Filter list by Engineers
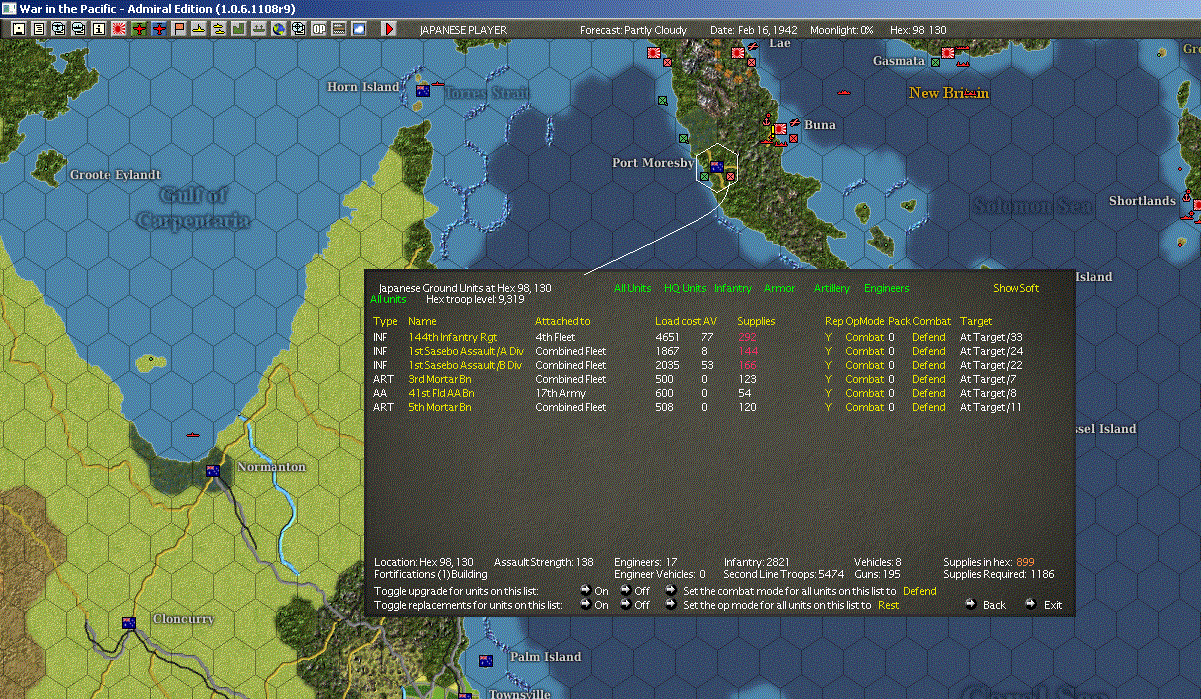The image size is (1201, 699). point(887,288)
